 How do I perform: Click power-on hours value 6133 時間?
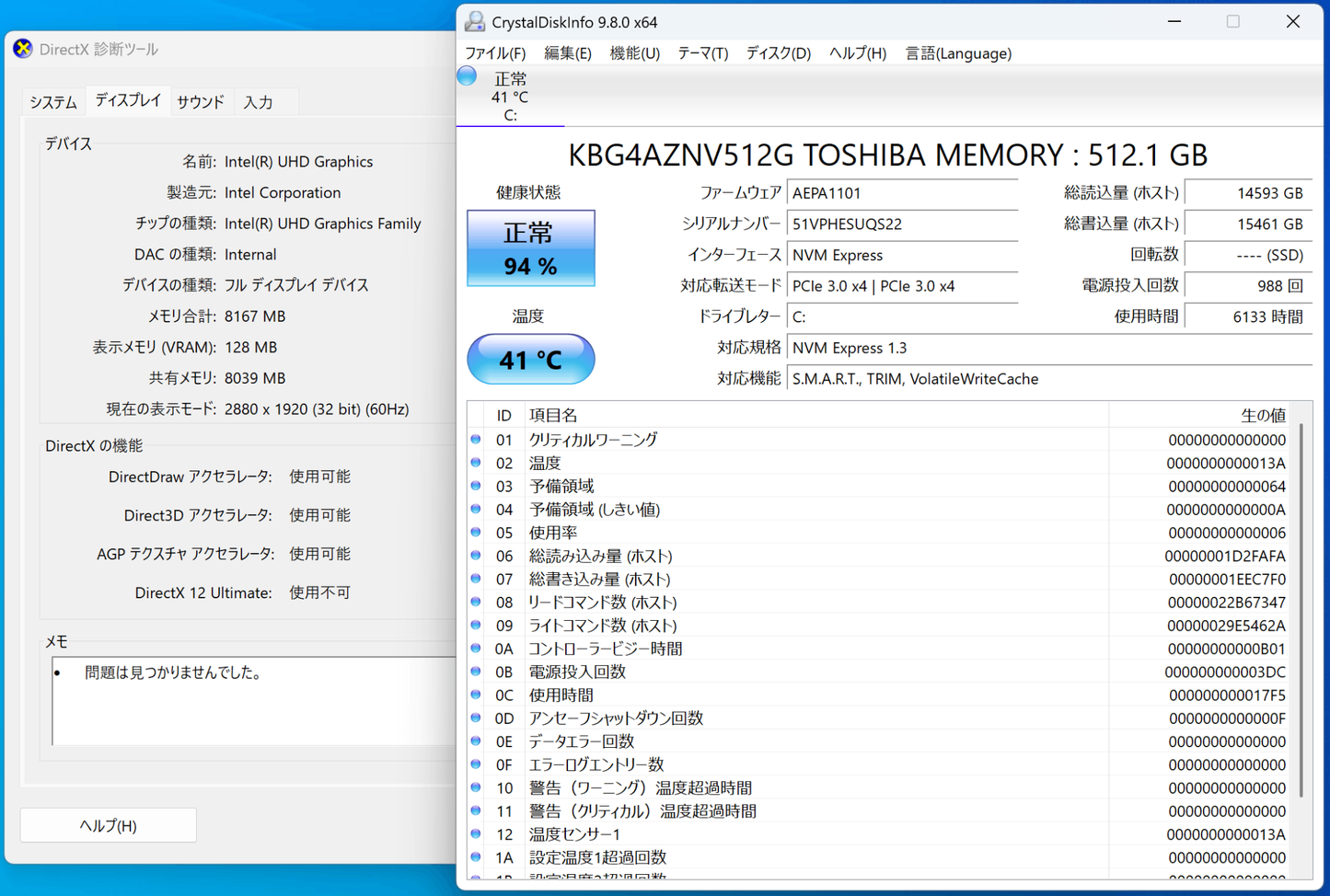(1248, 316)
